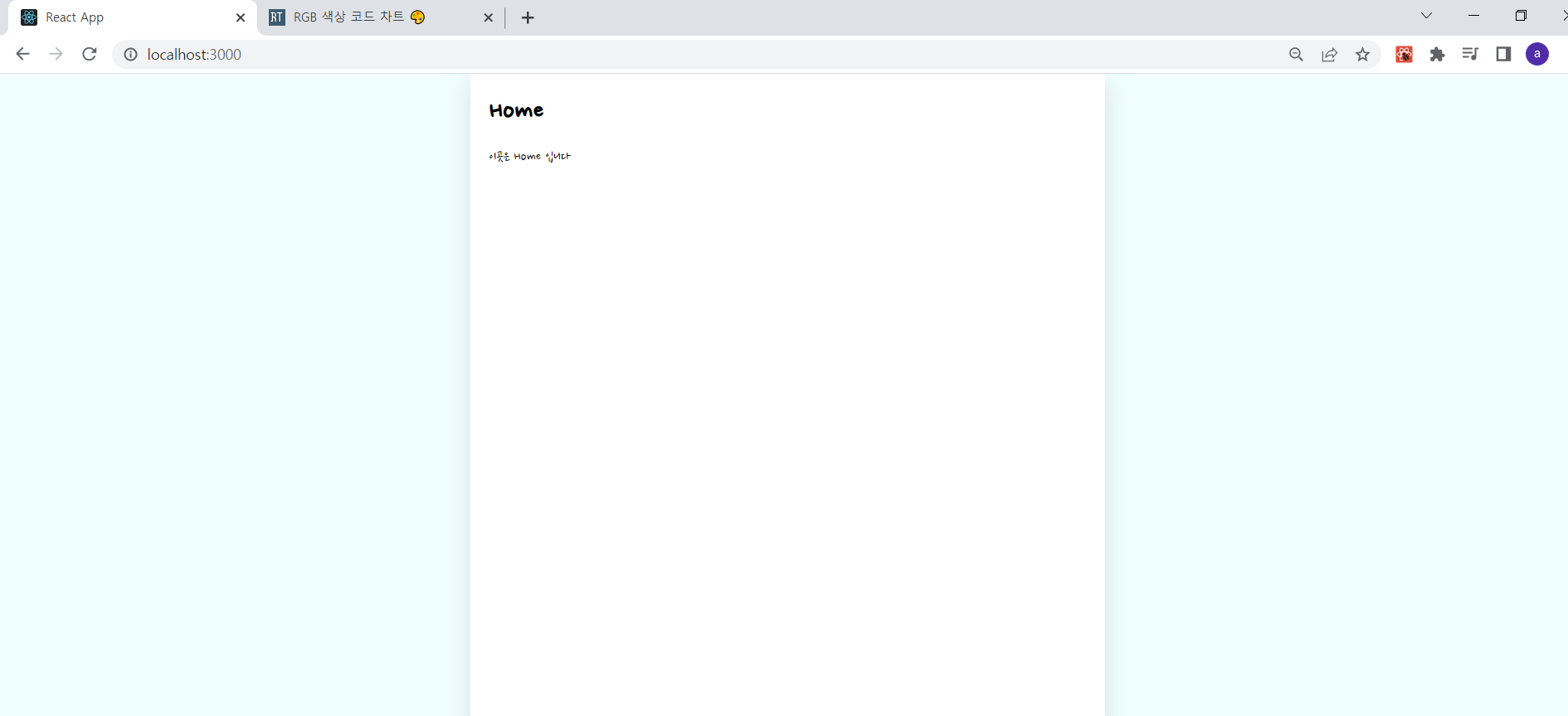Close the React App tab
The width and height of the screenshot is (1568, 716).
pos(241,17)
